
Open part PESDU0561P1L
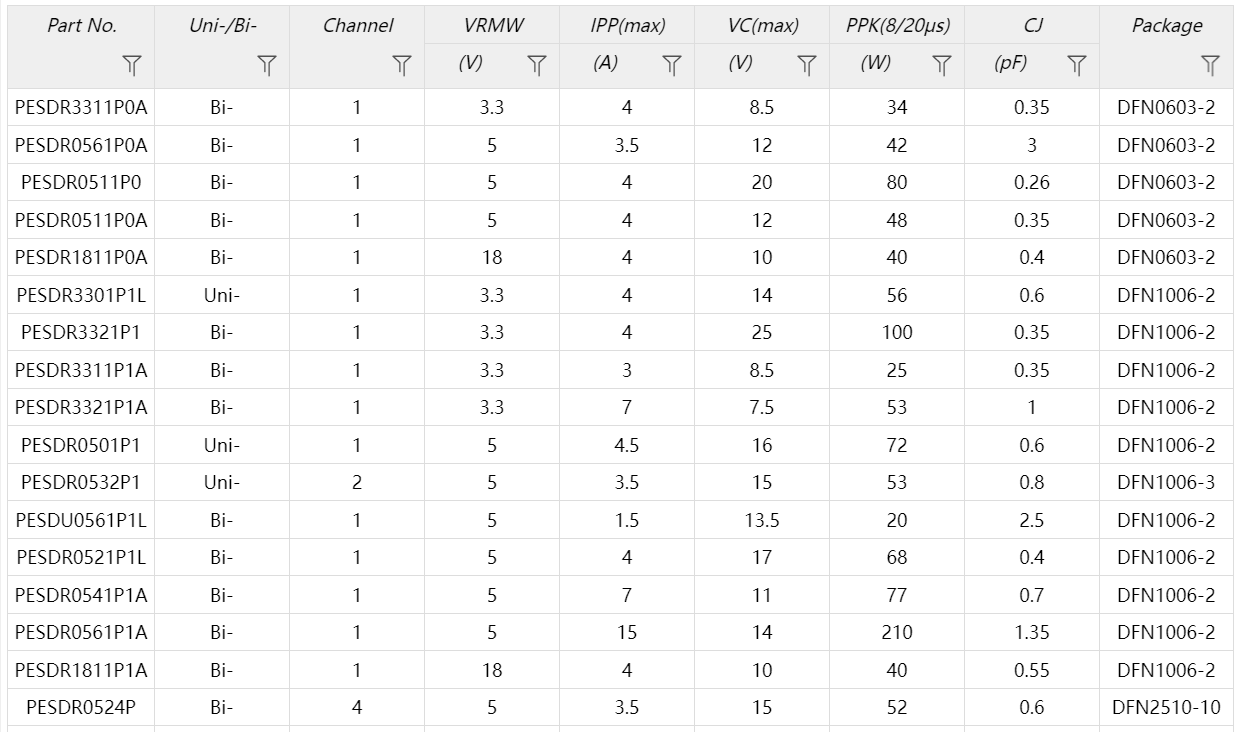click(x=81, y=520)
